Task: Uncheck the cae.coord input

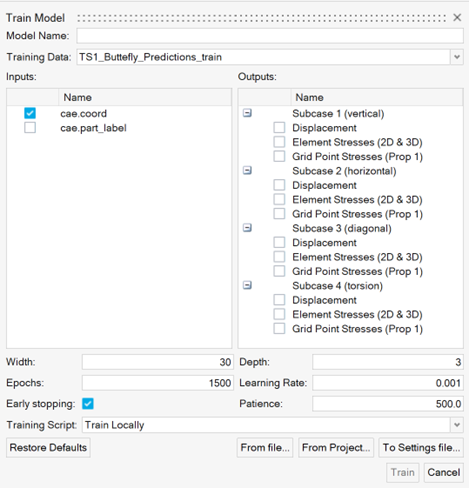Action: (30, 113)
